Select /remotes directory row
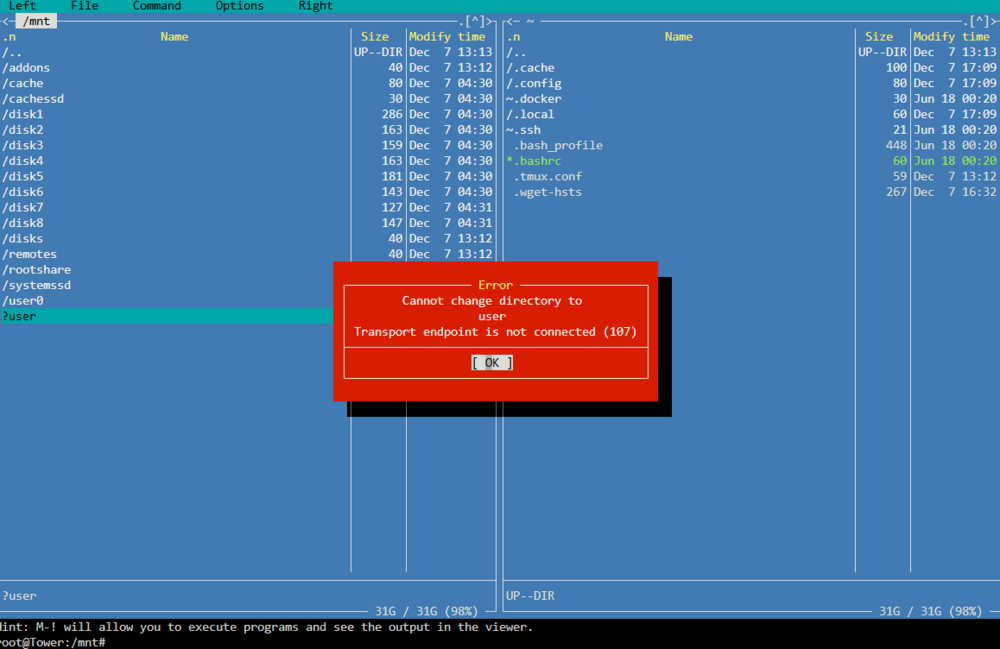Viewport: 1000px width, 649px height. pos(247,254)
